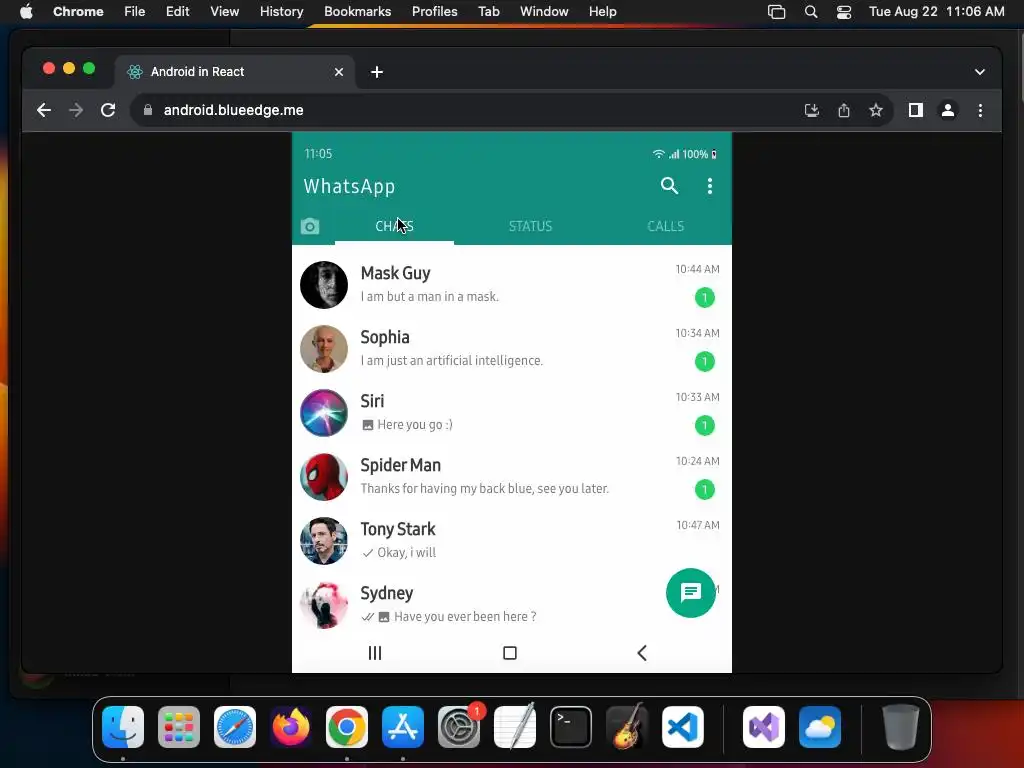Expand the Chrome tab search chevron
The height and width of the screenshot is (768, 1024).
pos(980,72)
